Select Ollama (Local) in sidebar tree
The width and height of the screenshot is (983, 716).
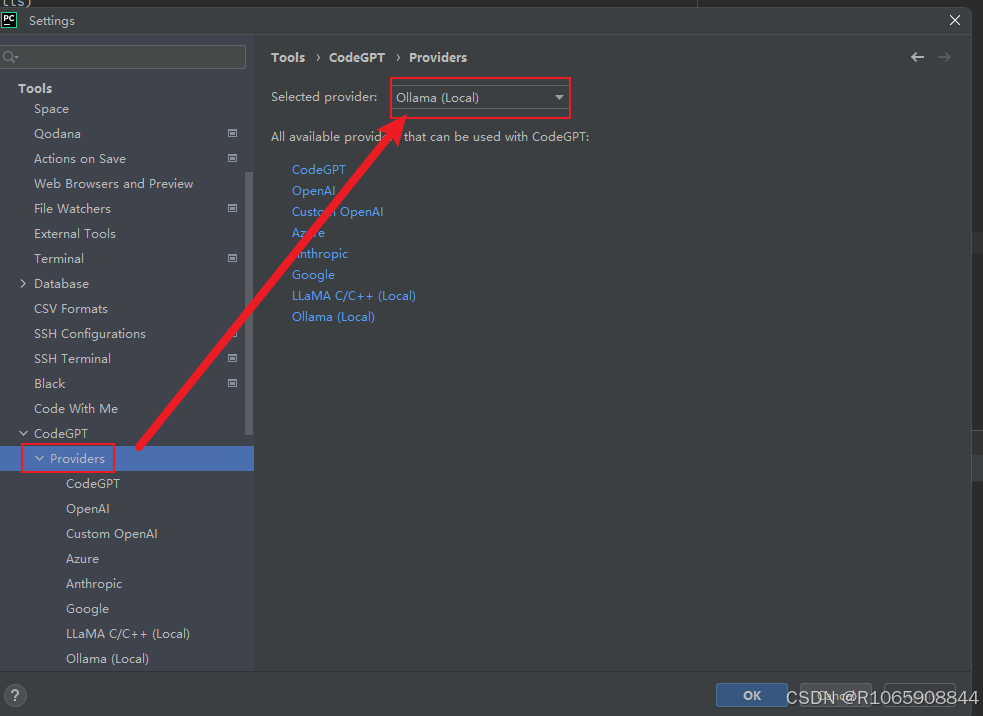107,659
